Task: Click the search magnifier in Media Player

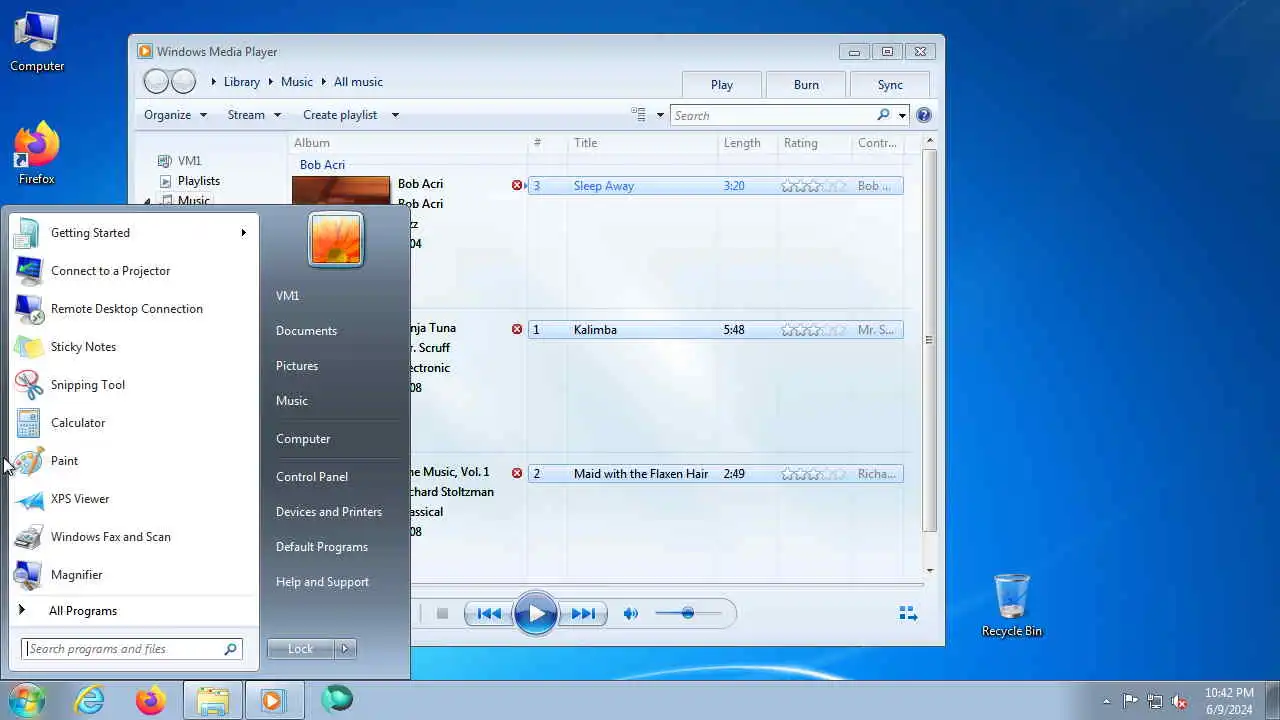Action: click(x=883, y=115)
